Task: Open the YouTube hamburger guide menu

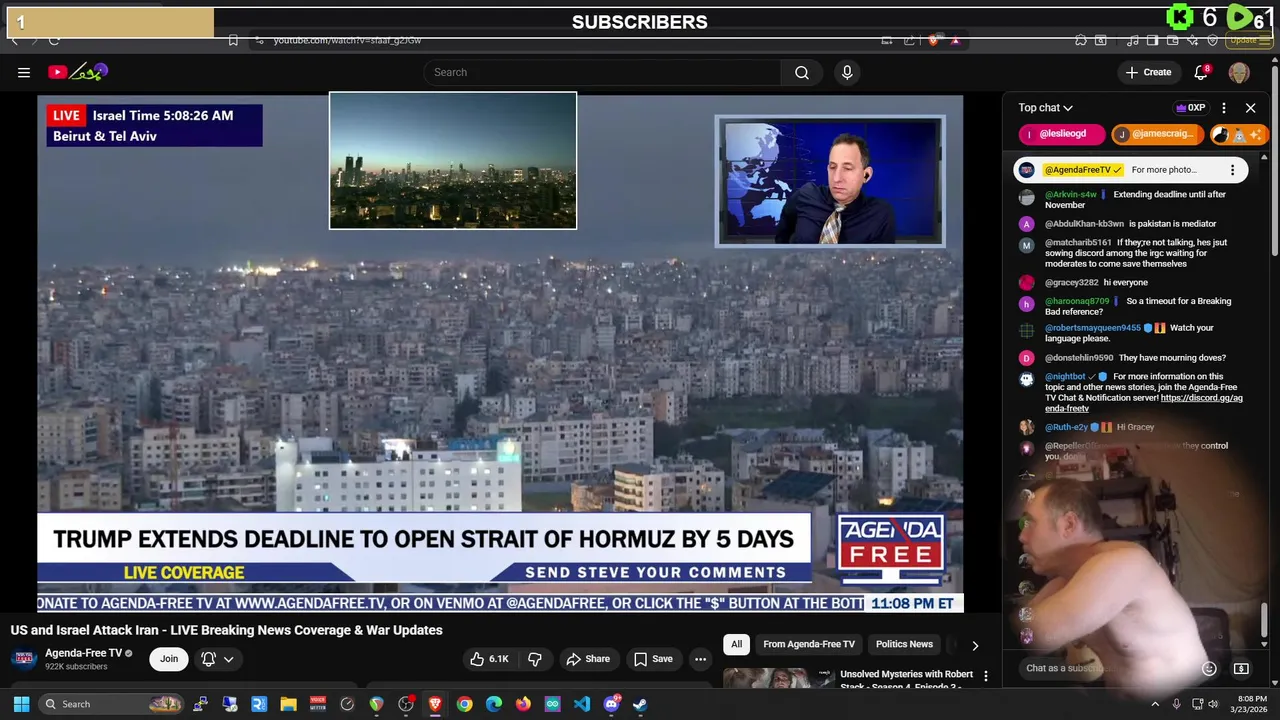Action: 24,72
